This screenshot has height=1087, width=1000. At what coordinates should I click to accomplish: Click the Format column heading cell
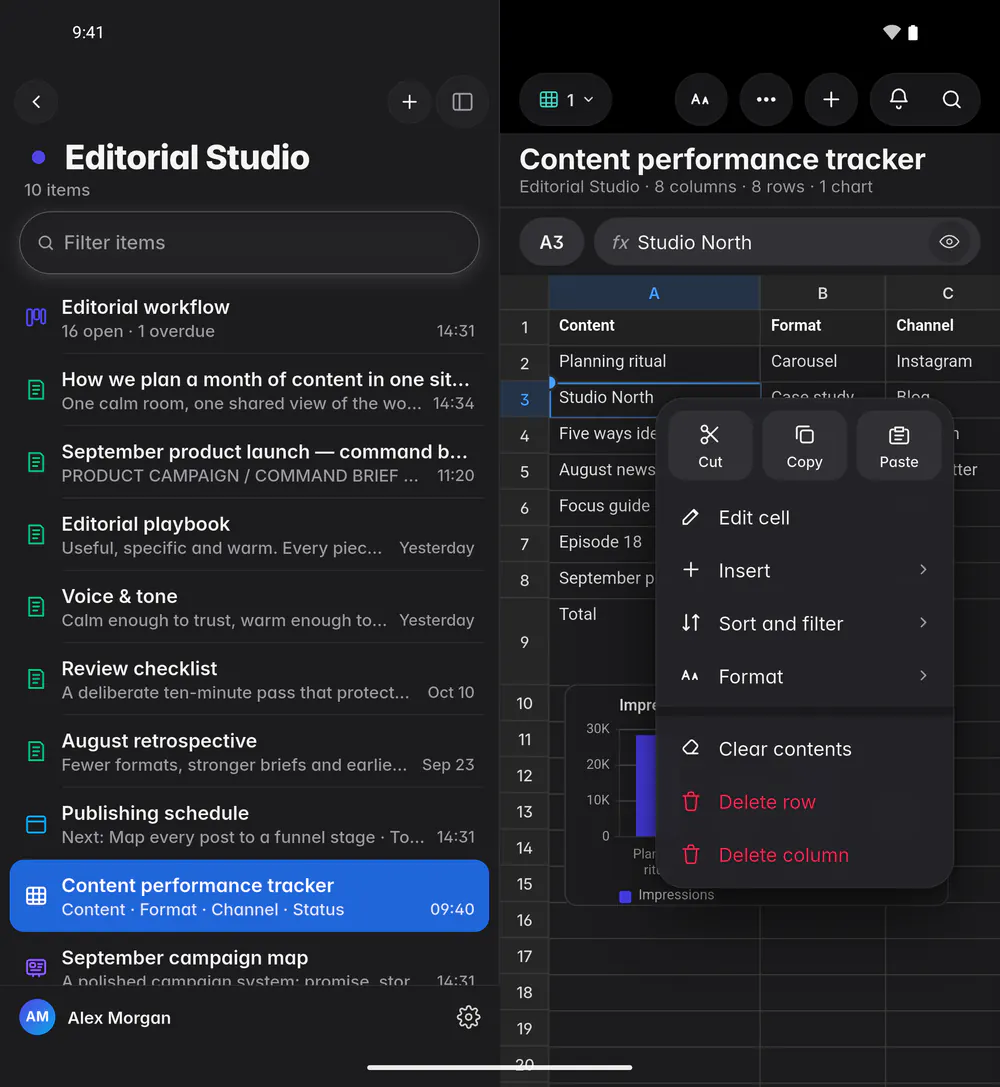(823, 326)
